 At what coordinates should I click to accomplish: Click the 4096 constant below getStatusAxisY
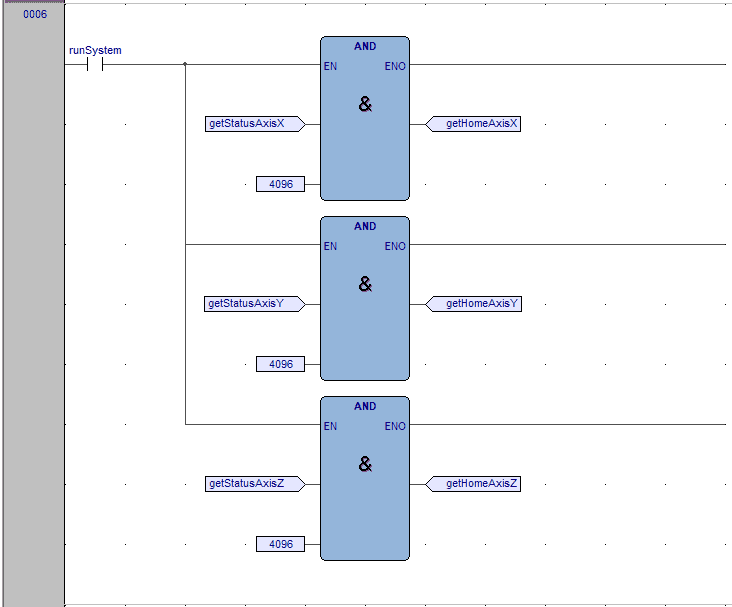pyautogui.click(x=281, y=364)
